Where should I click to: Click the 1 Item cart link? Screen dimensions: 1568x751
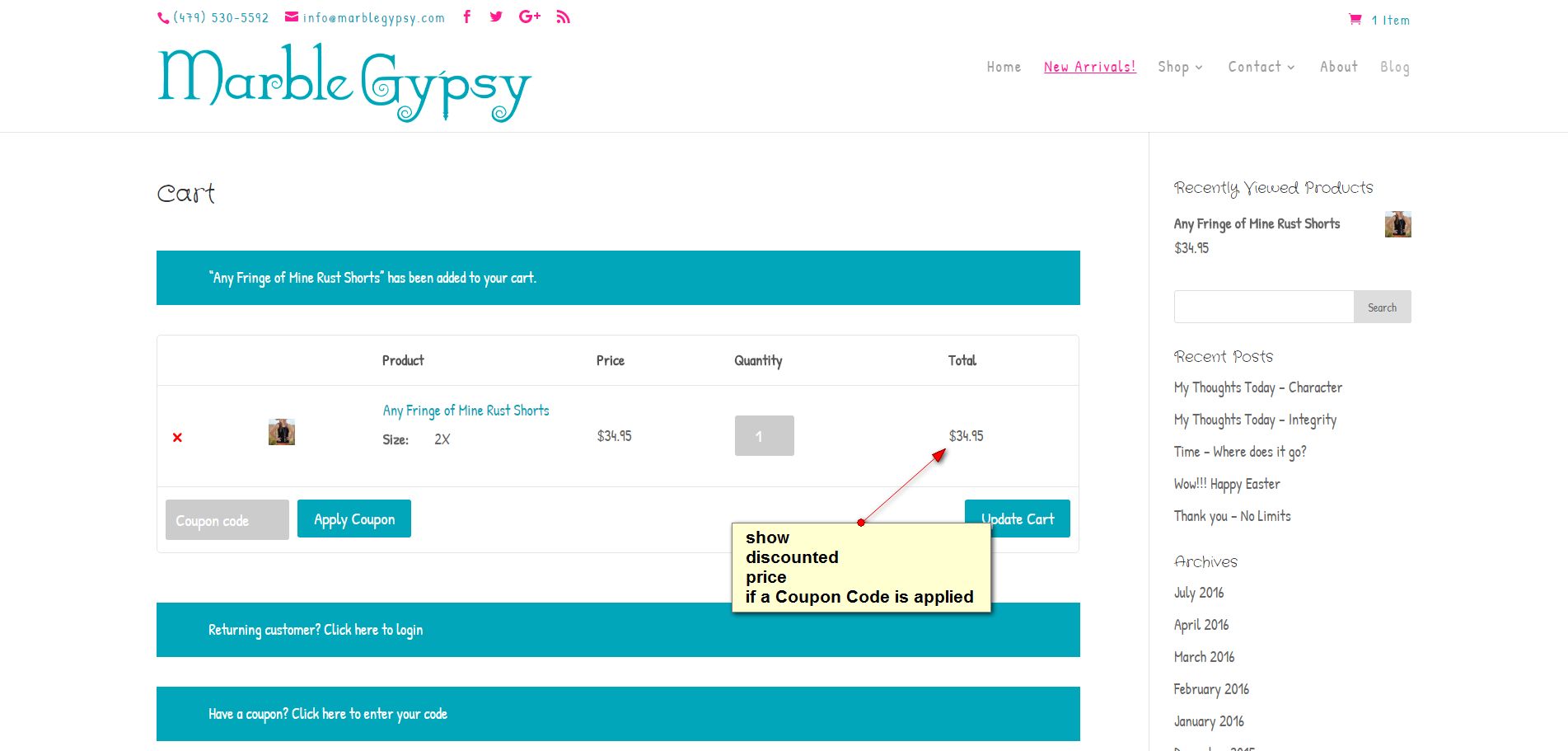tap(1391, 20)
